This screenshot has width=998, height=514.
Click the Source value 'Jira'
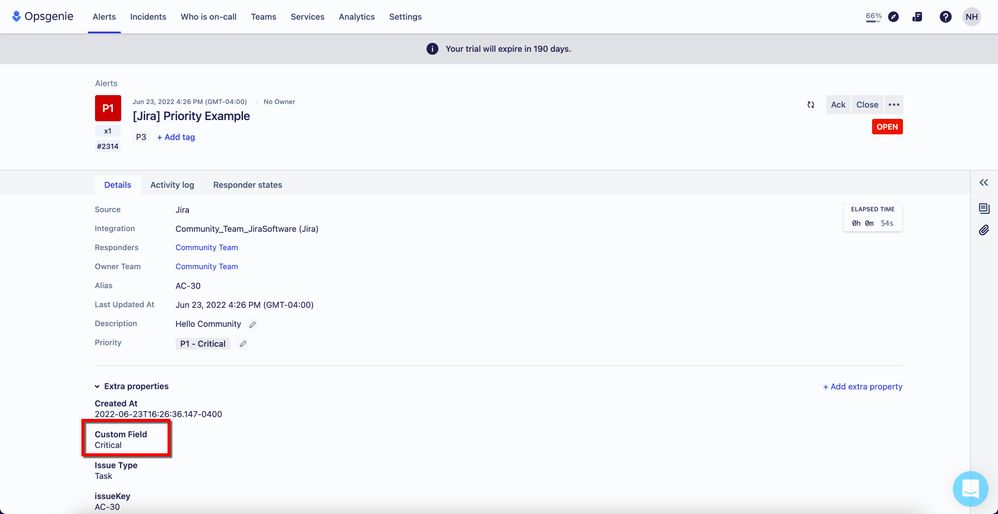[182, 210]
